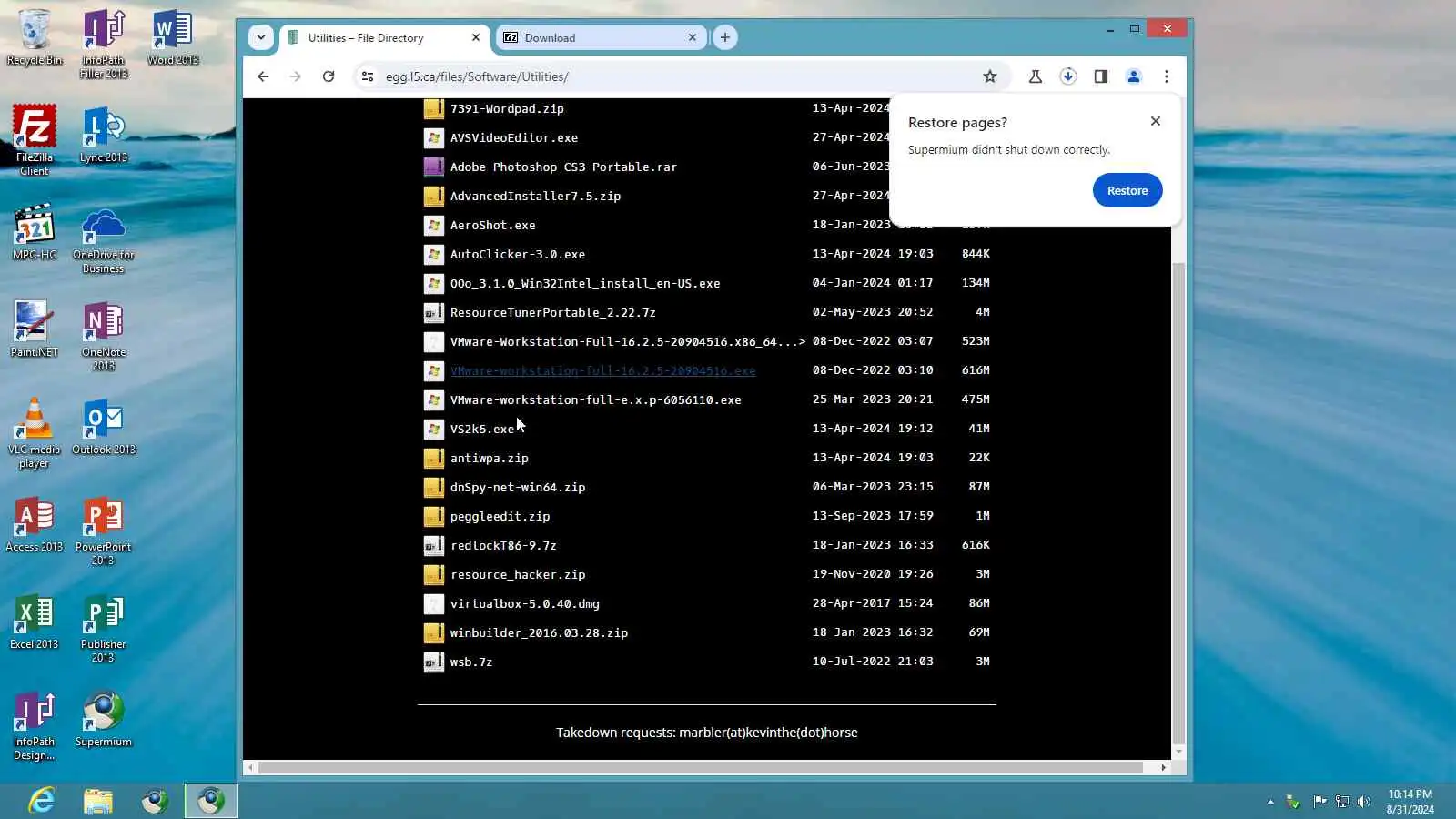The height and width of the screenshot is (819, 1456).
Task: Download 7391-Wordpad.zip
Action: click(x=507, y=108)
